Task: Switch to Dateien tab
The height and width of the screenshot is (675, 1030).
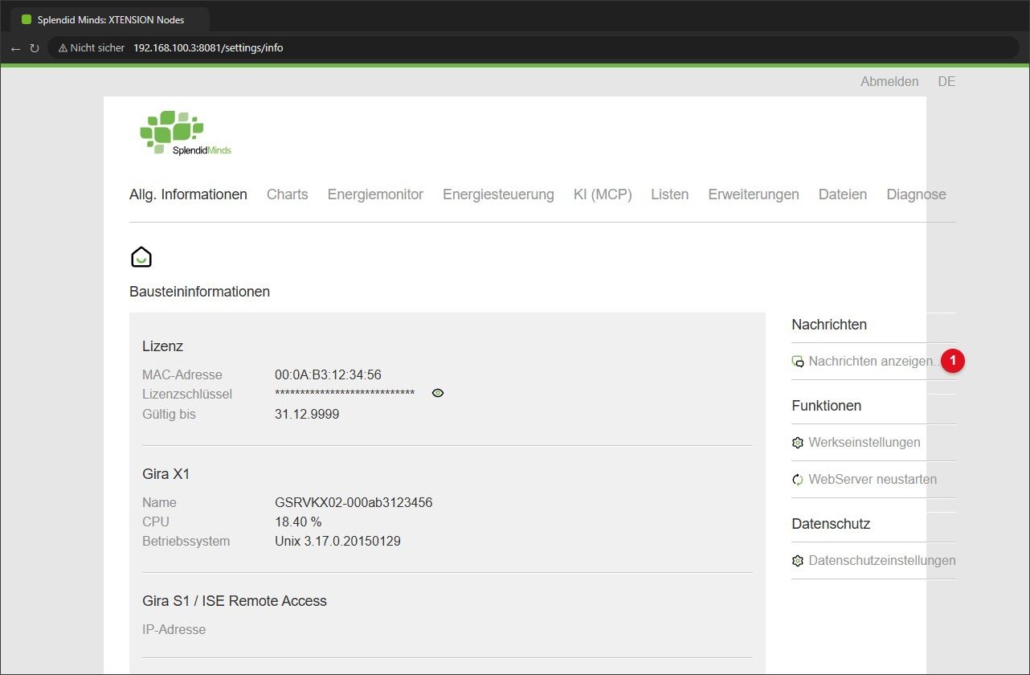Action: tap(842, 194)
